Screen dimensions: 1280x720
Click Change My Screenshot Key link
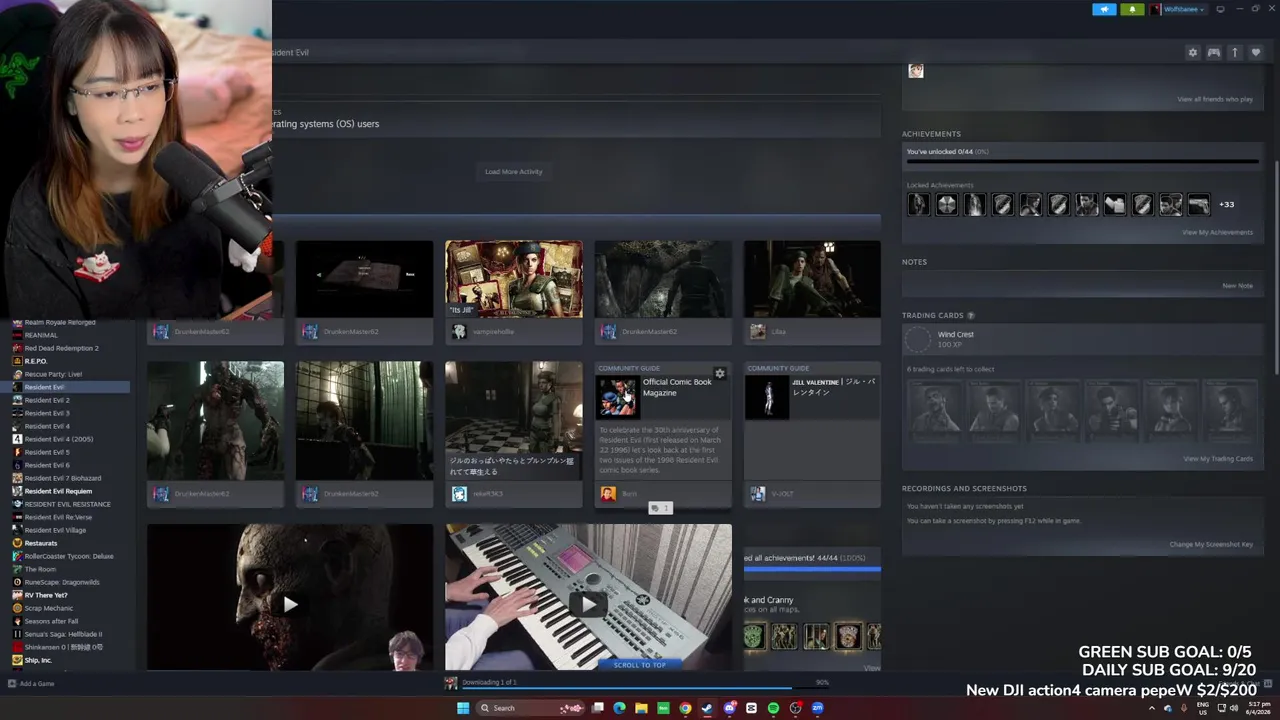(x=1211, y=544)
